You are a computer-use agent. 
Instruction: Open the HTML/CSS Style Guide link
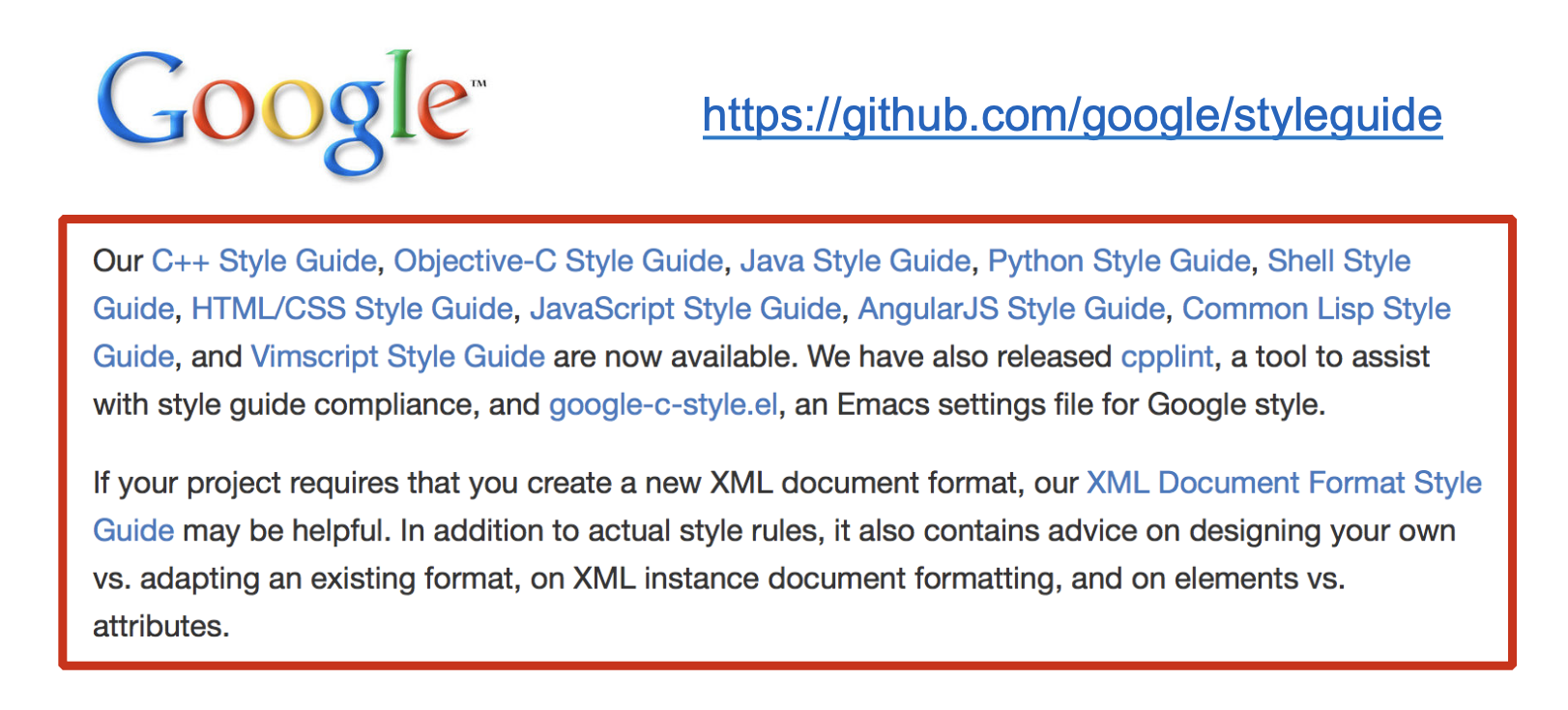tap(352, 309)
